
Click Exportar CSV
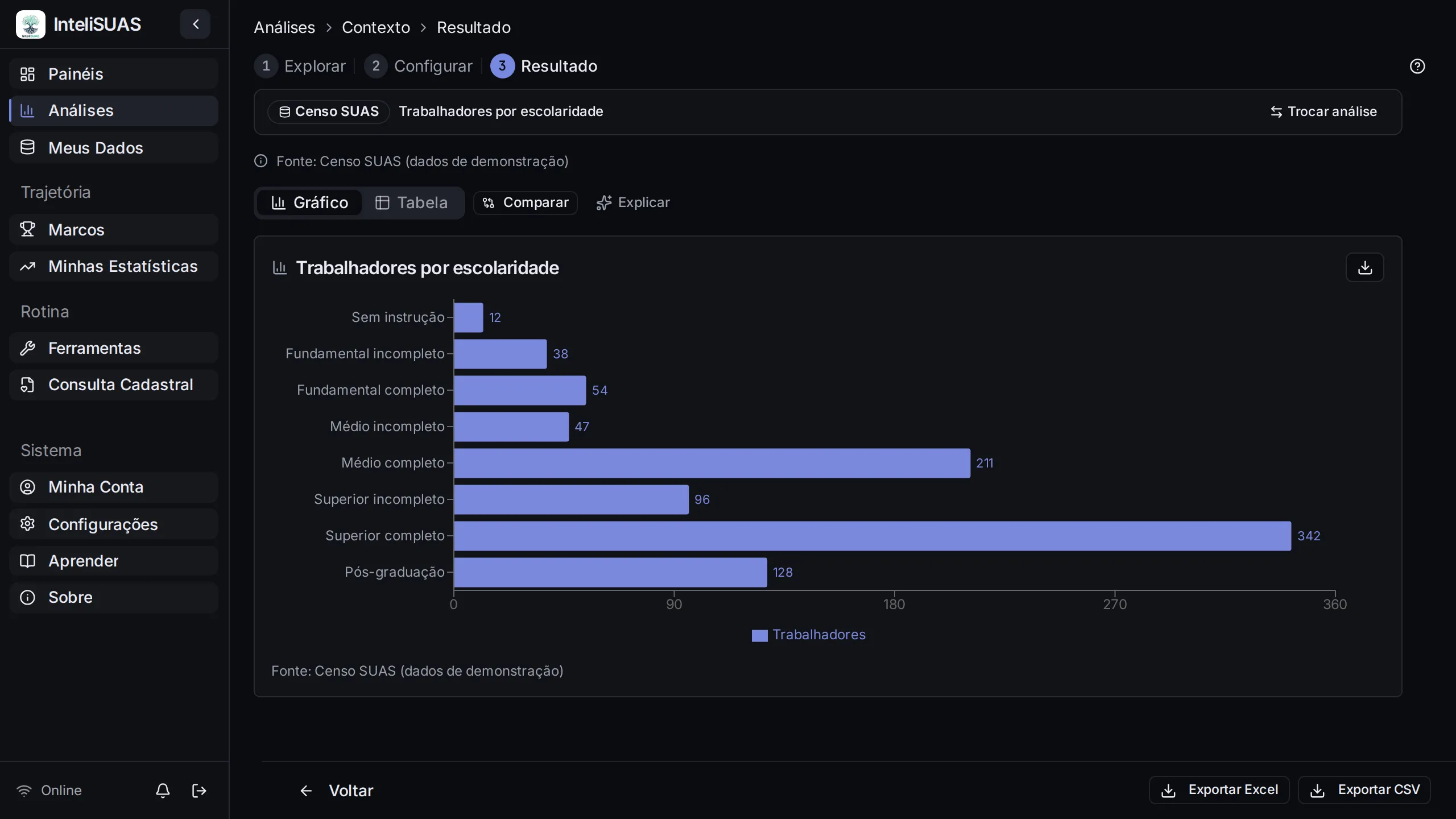click(1364, 790)
